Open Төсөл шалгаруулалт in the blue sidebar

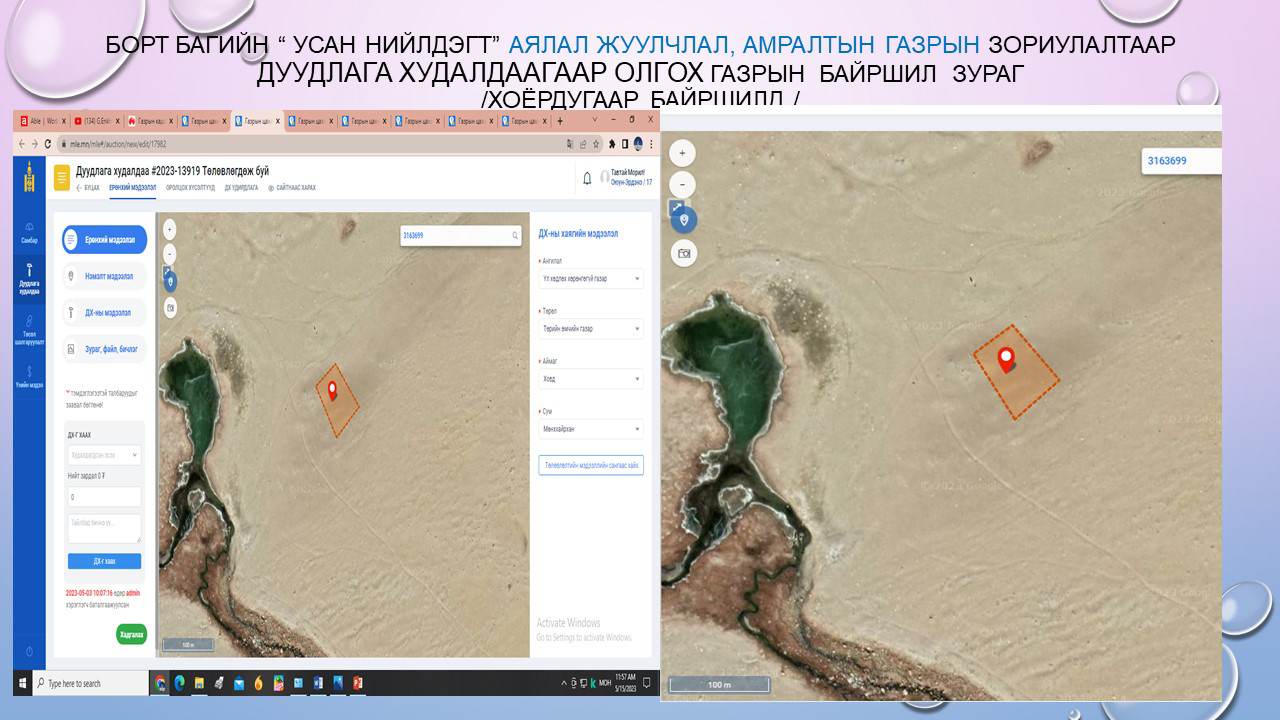coord(29,331)
